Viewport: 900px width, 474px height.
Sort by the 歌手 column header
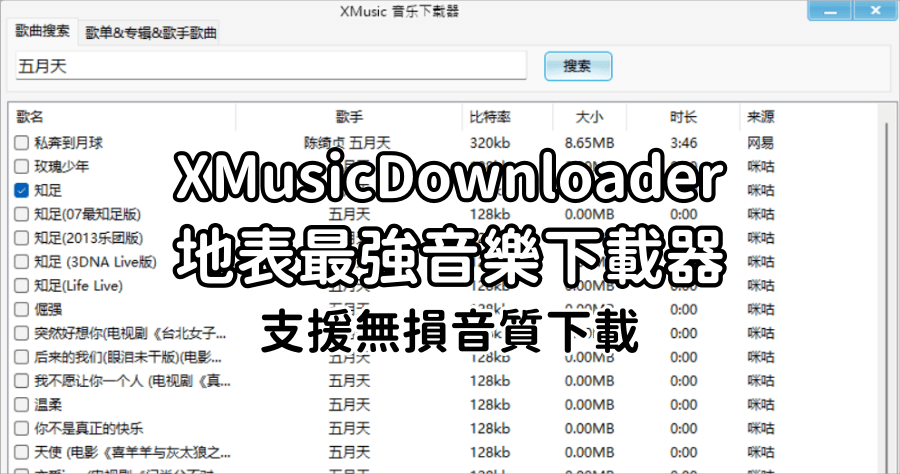(x=349, y=117)
